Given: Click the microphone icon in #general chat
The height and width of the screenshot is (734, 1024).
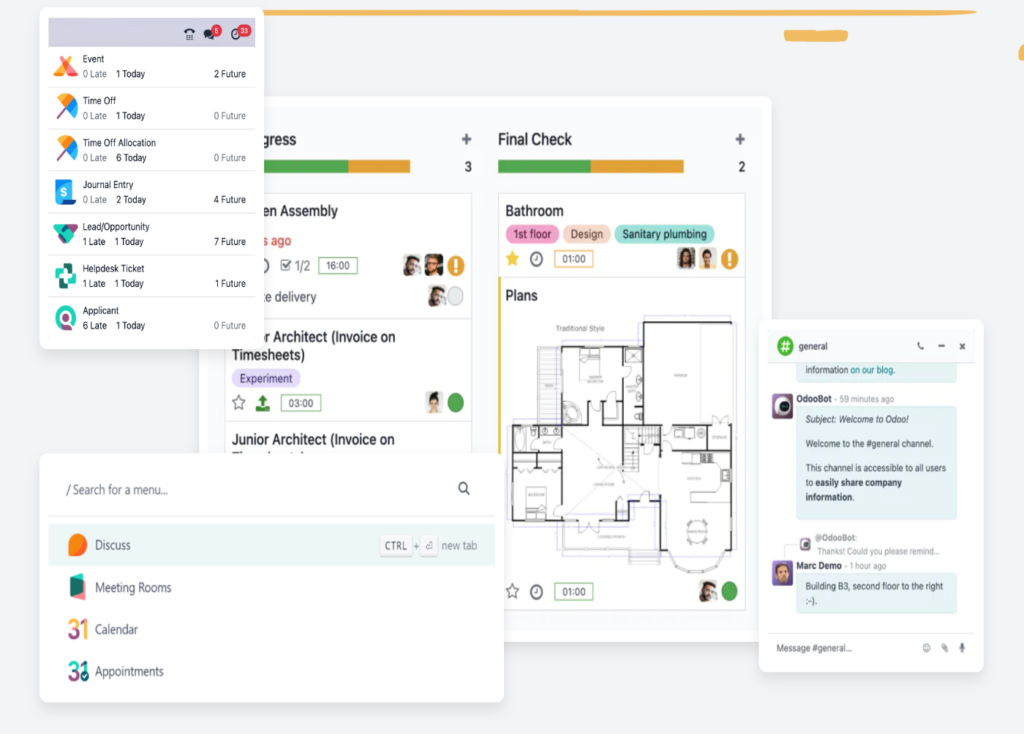Looking at the screenshot, I should [x=962, y=648].
